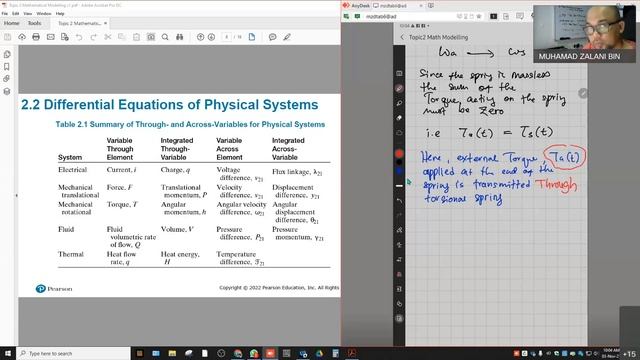Click the magnifier Search icon in Acrobat
This screenshot has width=640, height=360.
tap(165, 37)
